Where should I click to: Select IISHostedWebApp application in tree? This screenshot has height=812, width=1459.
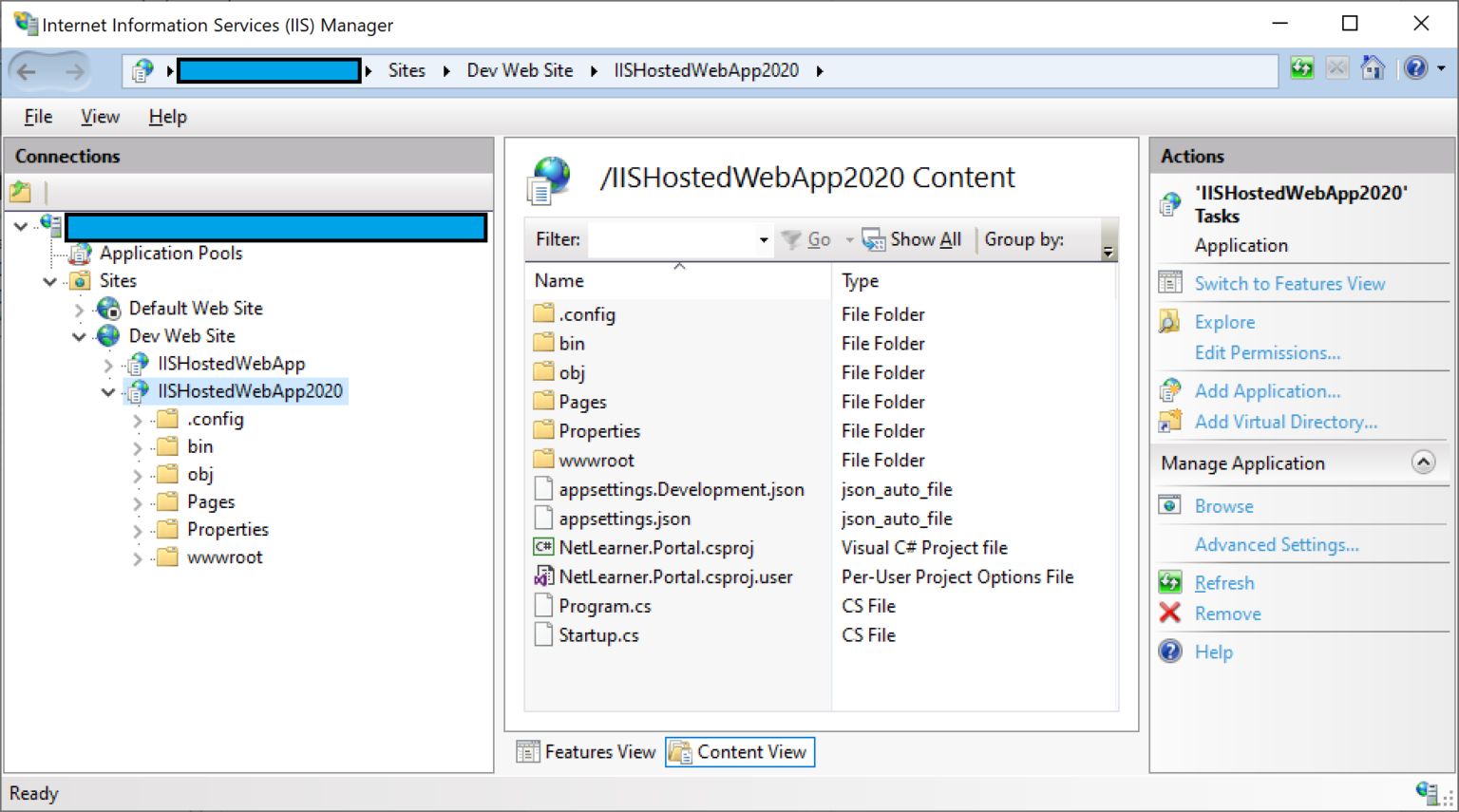pos(232,364)
